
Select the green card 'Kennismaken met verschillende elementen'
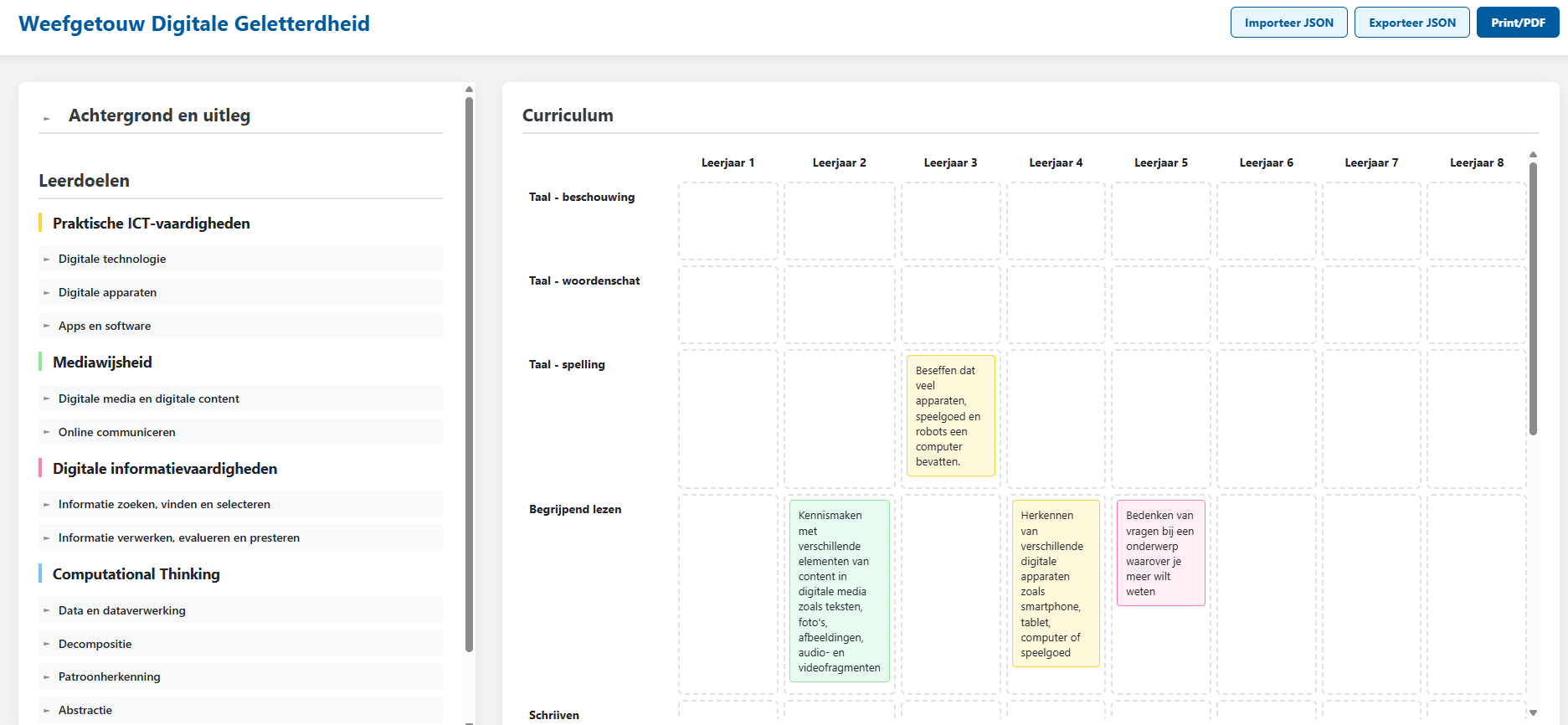840,591
